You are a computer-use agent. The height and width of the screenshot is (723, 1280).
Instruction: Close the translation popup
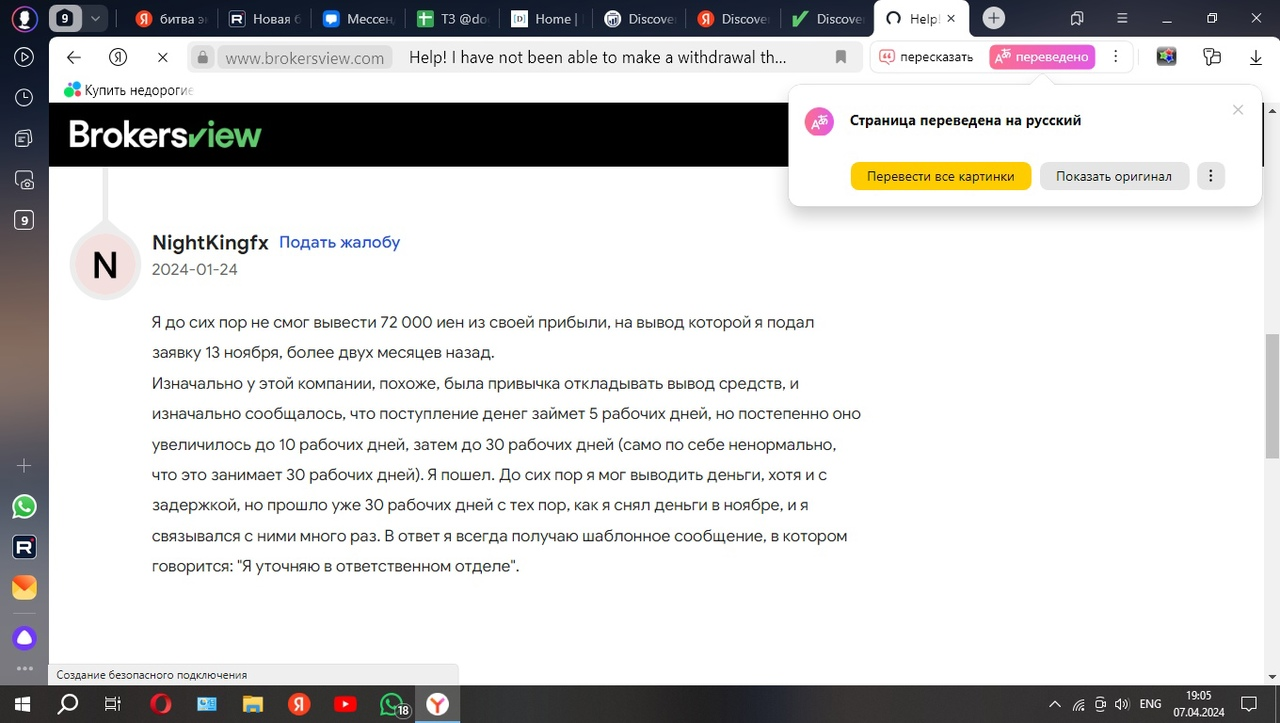pos(1238,110)
